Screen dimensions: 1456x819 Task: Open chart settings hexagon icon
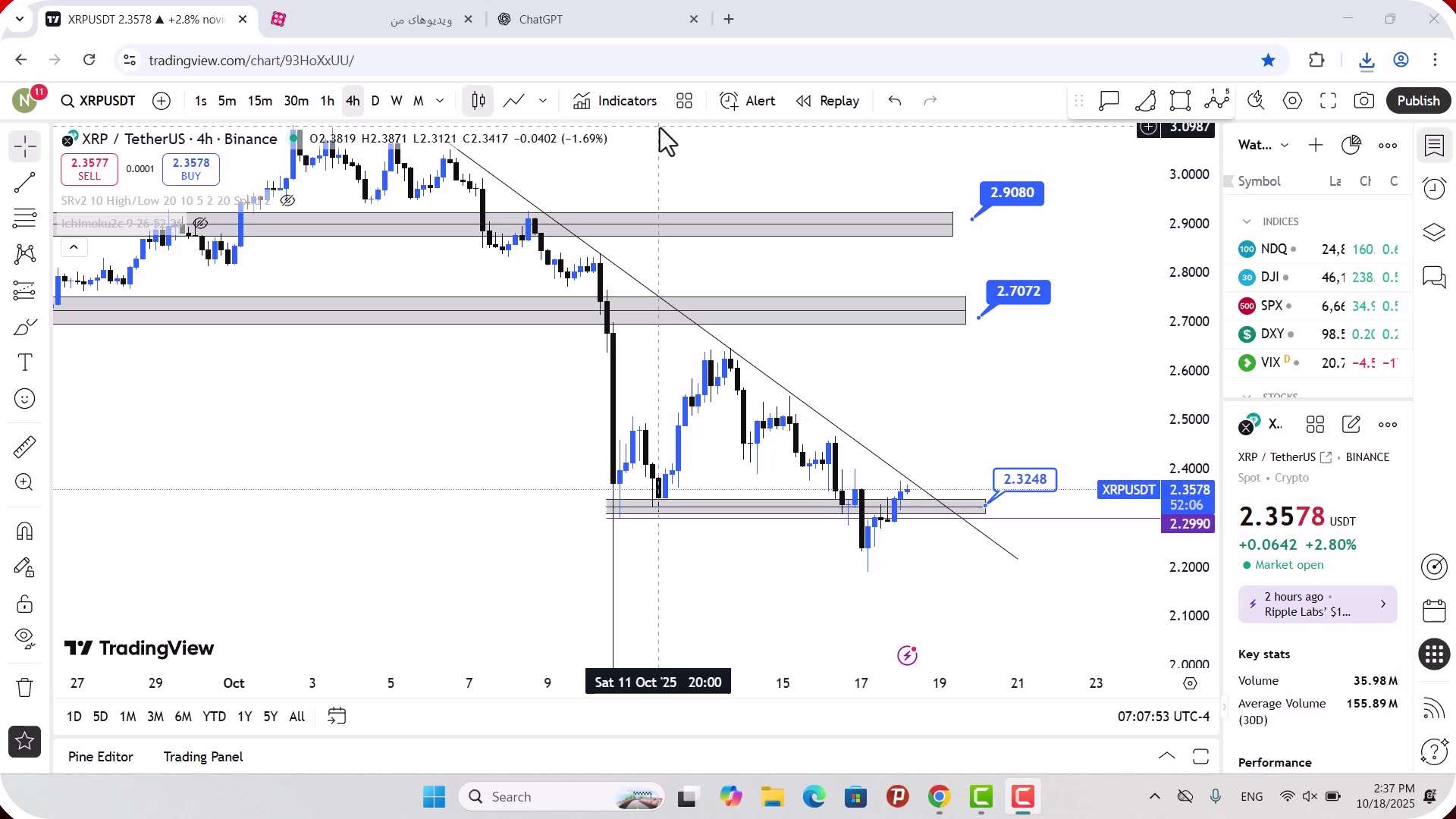[x=1292, y=101]
